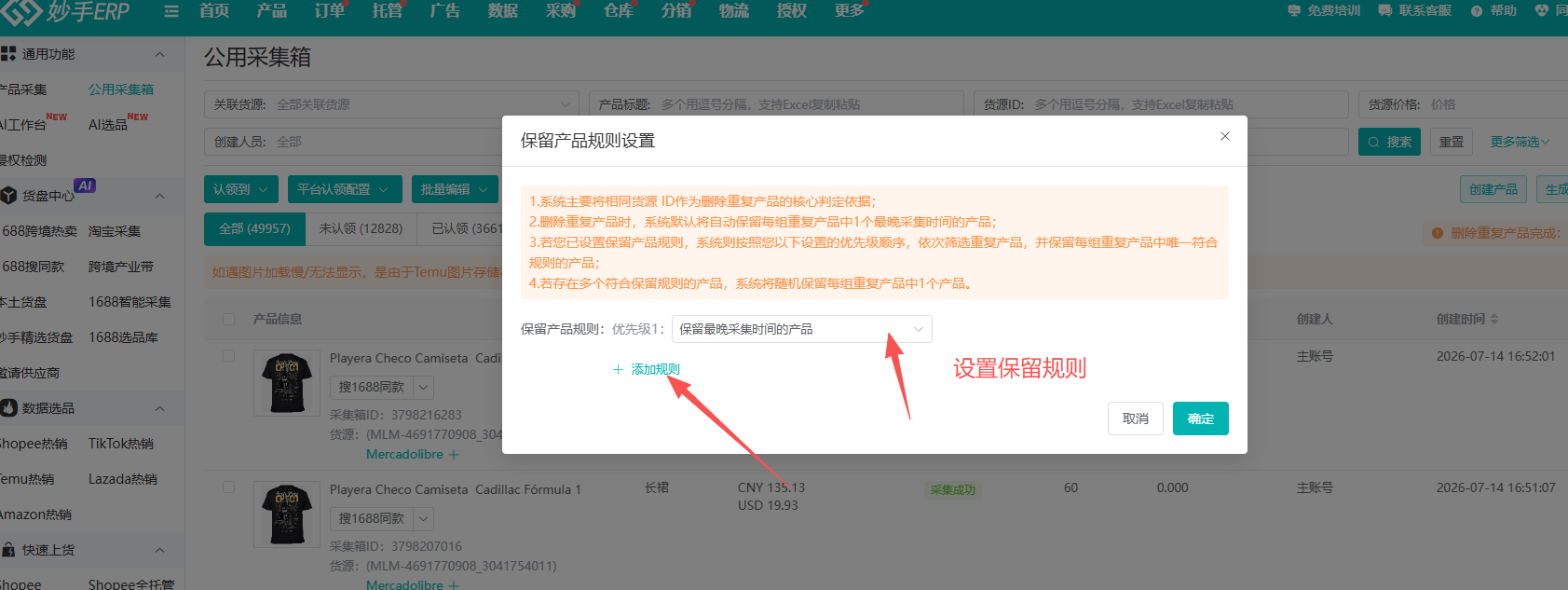The height and width of the screenshot is (590, 1568).
Task: Open 1688选品库 in the sidebar
Action: pos(123,337)
